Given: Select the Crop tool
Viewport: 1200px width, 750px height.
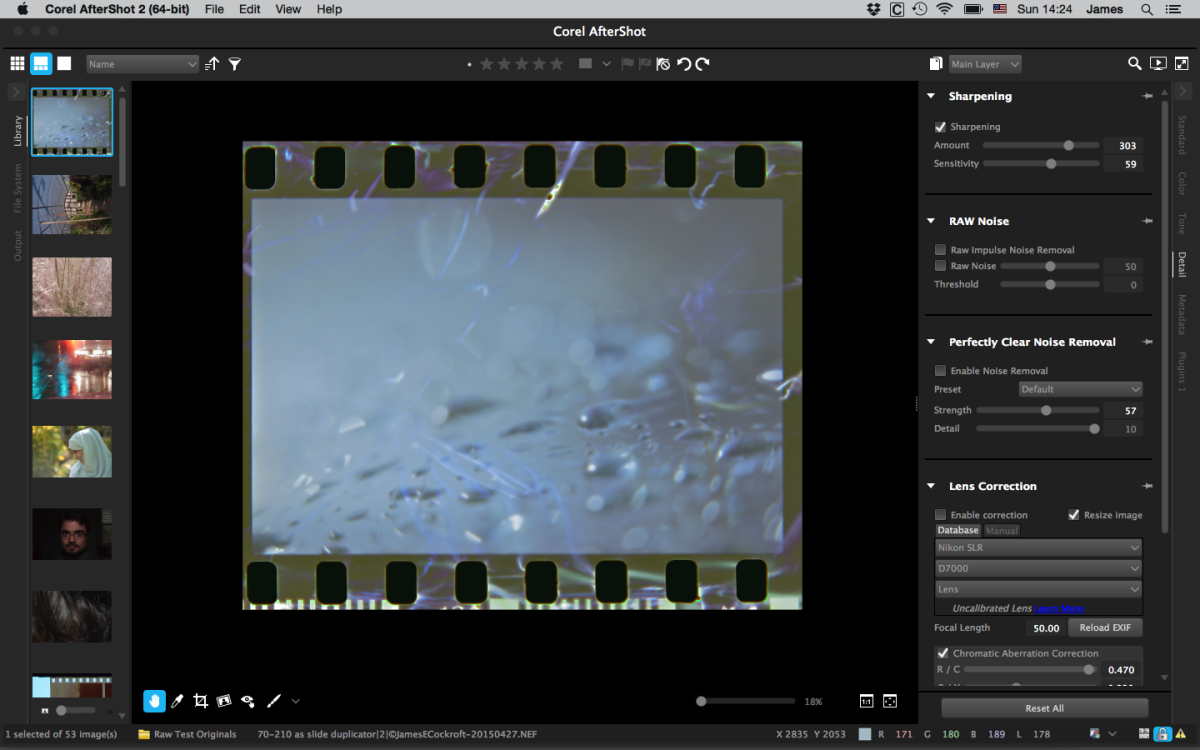Looking at the screenshot, I should [200, 701].
